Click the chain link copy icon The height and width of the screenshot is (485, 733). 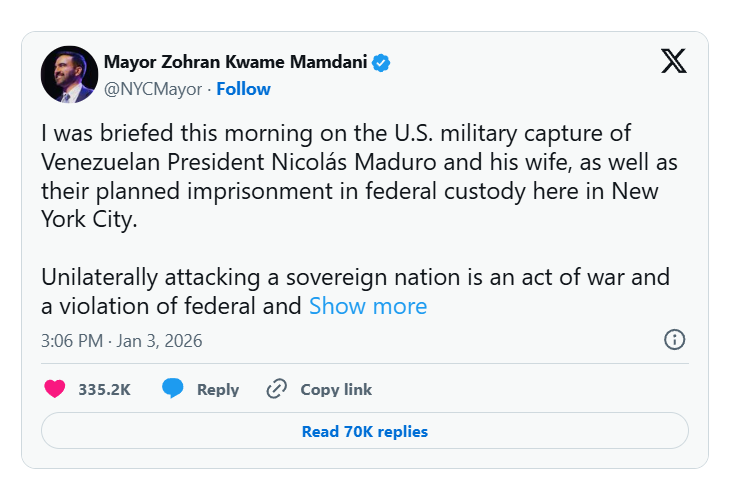[x=277, y=389]
